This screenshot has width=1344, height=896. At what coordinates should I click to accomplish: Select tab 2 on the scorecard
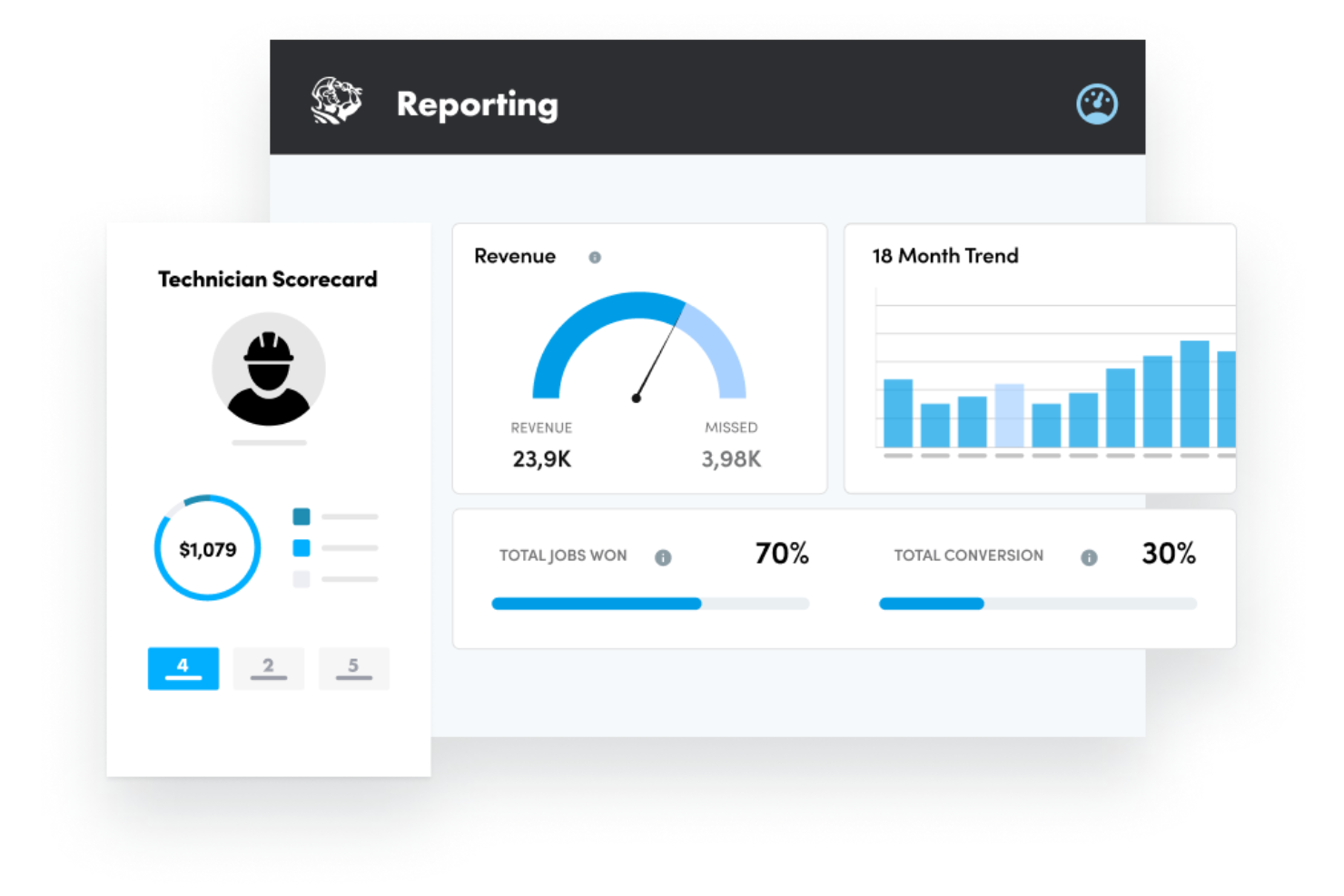[268, 668]
